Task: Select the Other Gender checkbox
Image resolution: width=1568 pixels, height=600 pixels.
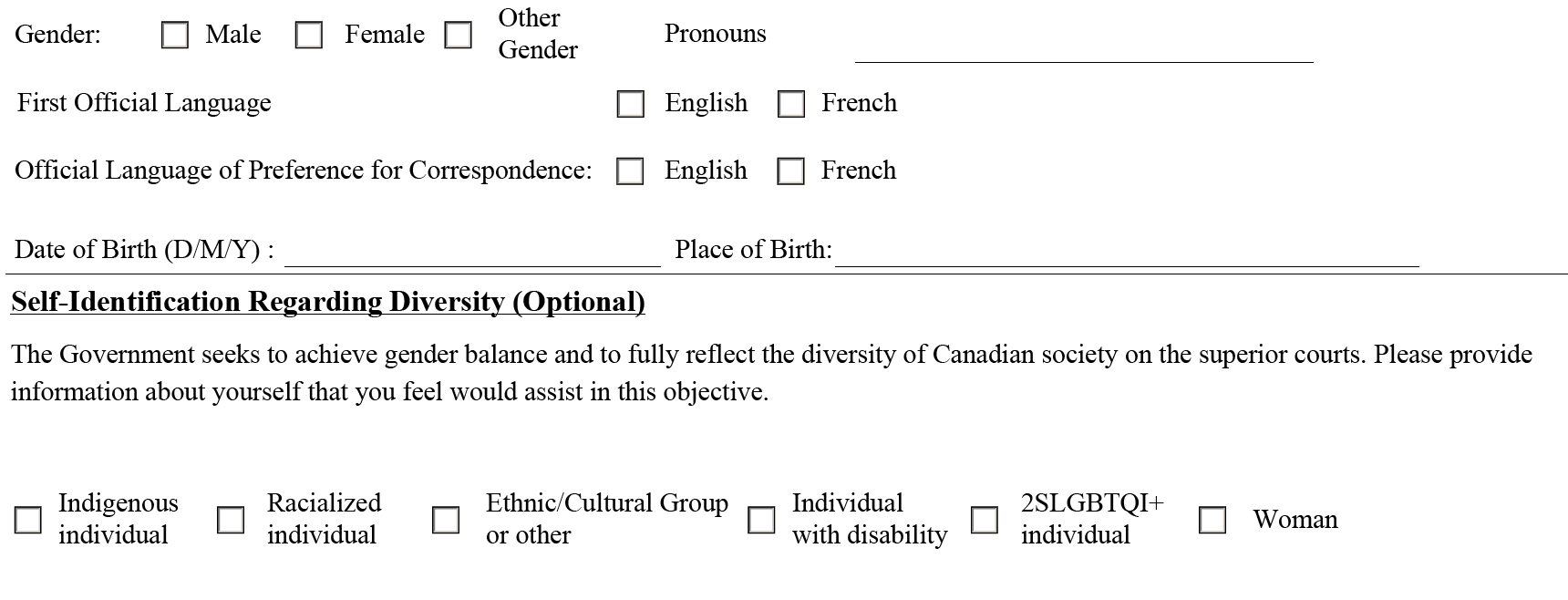Action: pyautogui.click(x=458, y=36)
